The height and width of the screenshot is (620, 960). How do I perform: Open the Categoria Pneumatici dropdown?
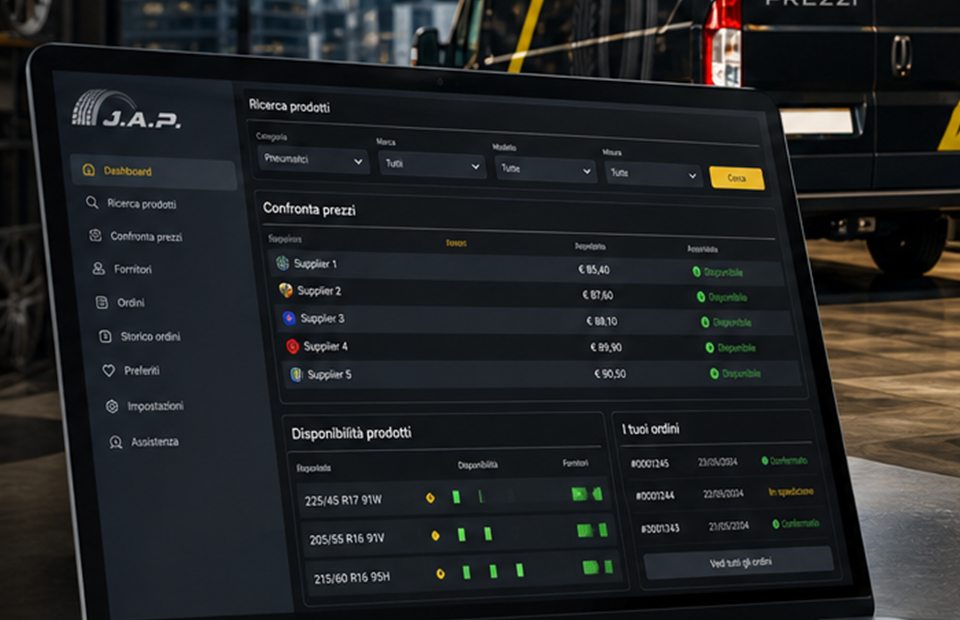313,160
